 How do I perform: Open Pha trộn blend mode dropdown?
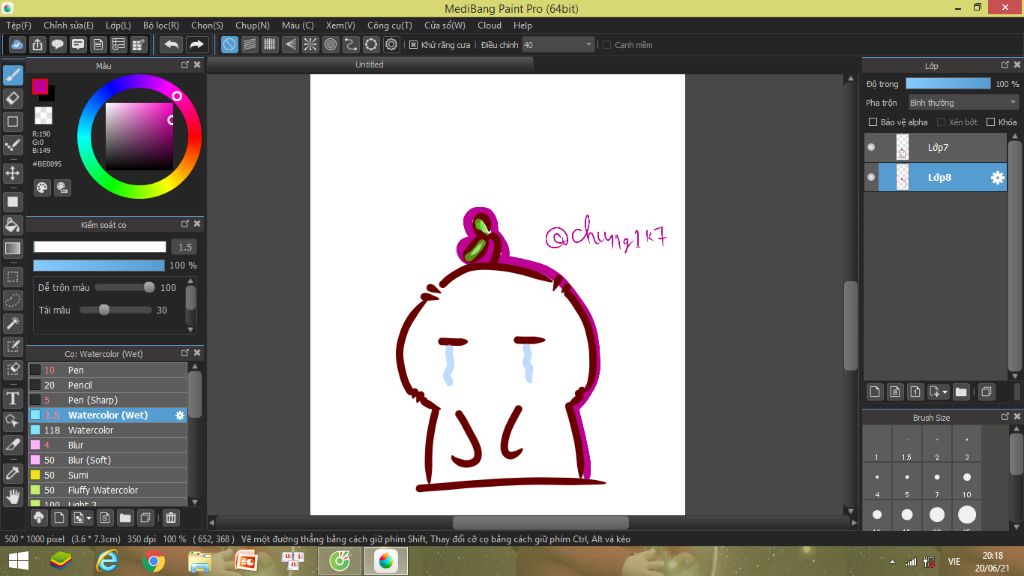(963, 103)
